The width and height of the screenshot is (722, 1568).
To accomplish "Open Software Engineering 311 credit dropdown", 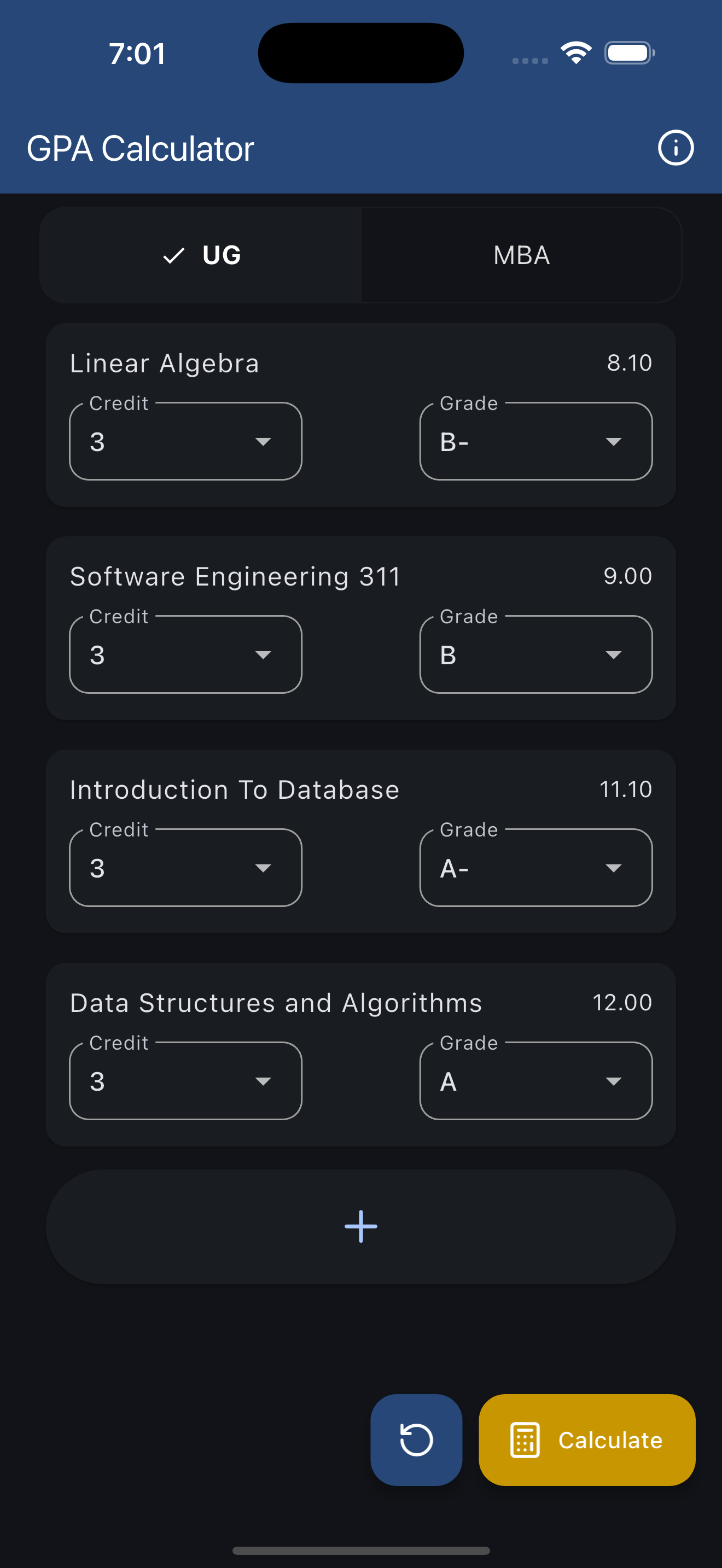I will (185, 654).
